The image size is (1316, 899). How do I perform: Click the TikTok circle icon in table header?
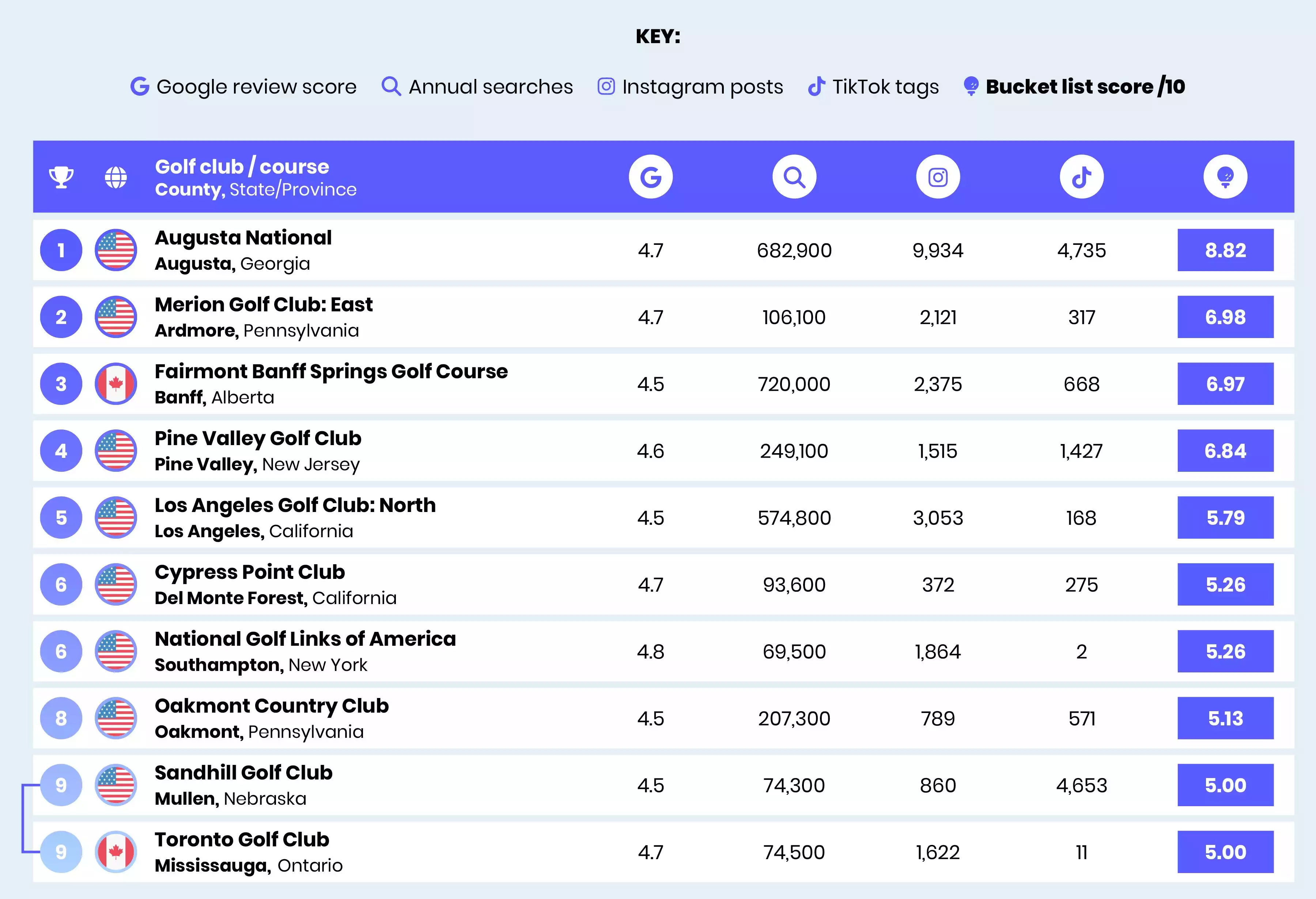pyautogui.click(x=1082, y=177)
